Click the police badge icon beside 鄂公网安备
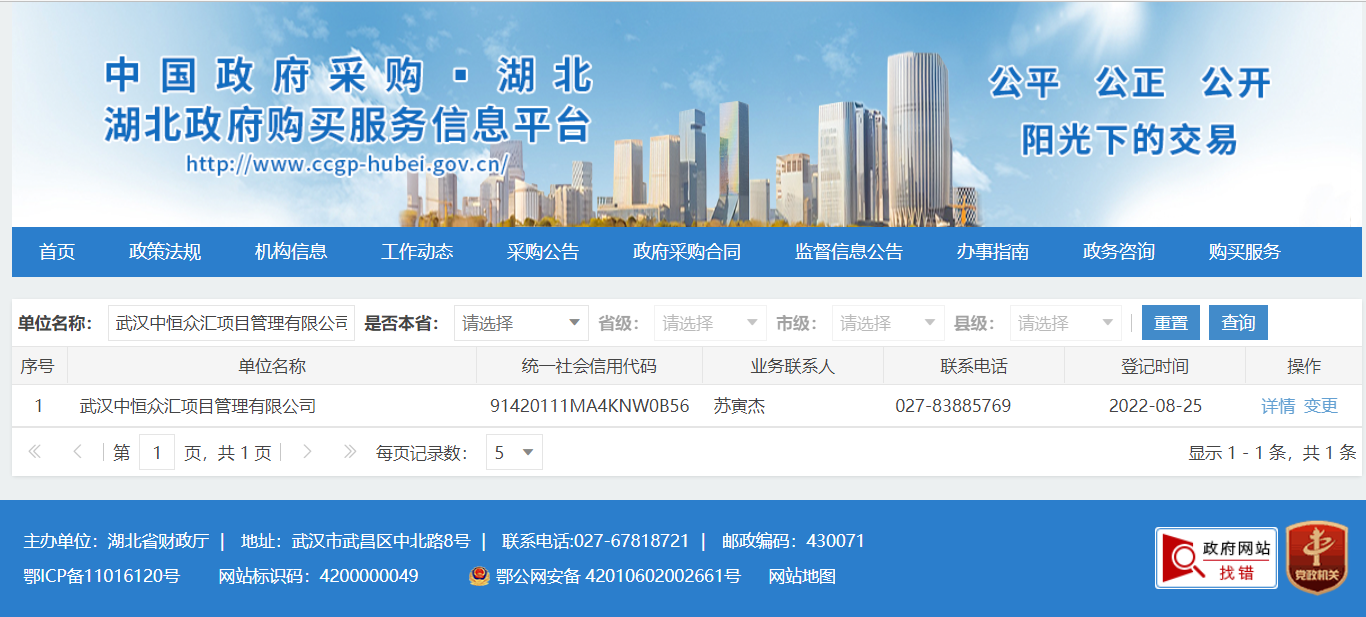Viewport: 1366px width, 617px height. pyautogui.click(x=480, y=576)
